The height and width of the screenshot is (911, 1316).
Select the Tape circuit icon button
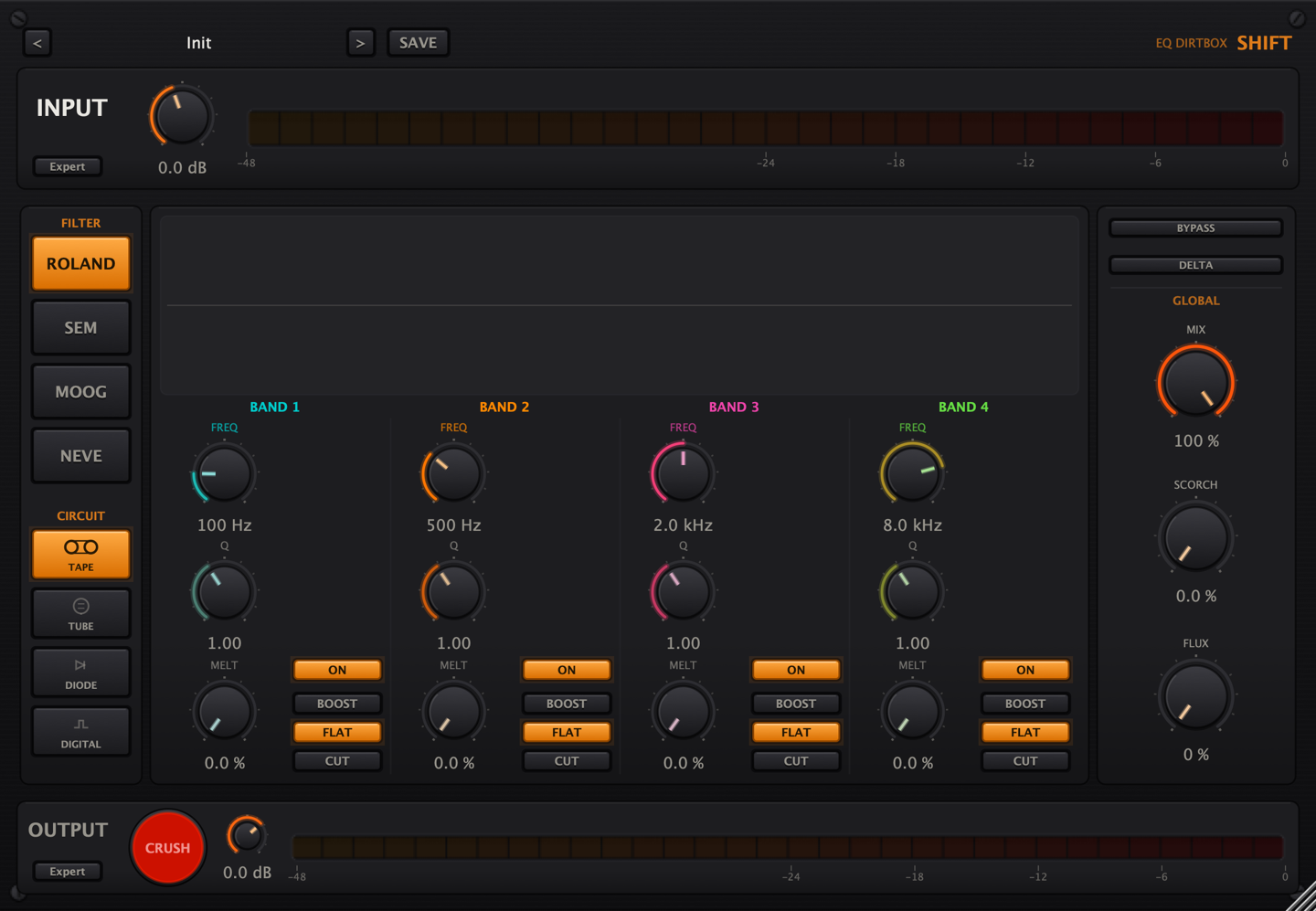[x=81, y=554]
